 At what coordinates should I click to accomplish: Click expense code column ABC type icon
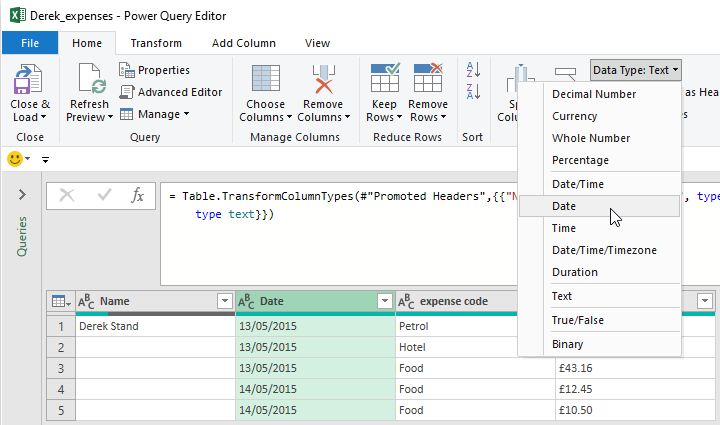406,302
